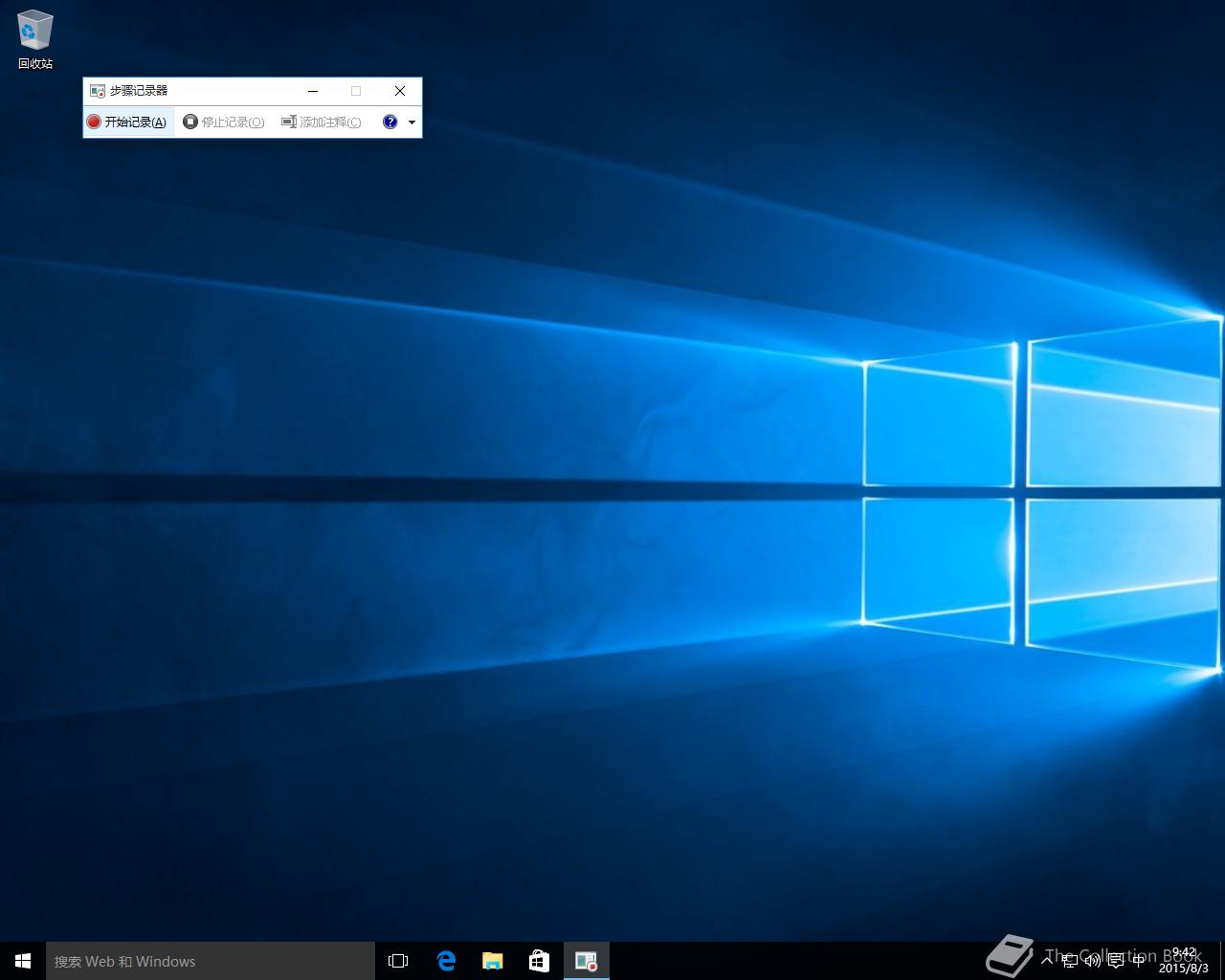
Task: Open Action Center notification icon
Action: pyautogui.click(x=1115, y=961)
